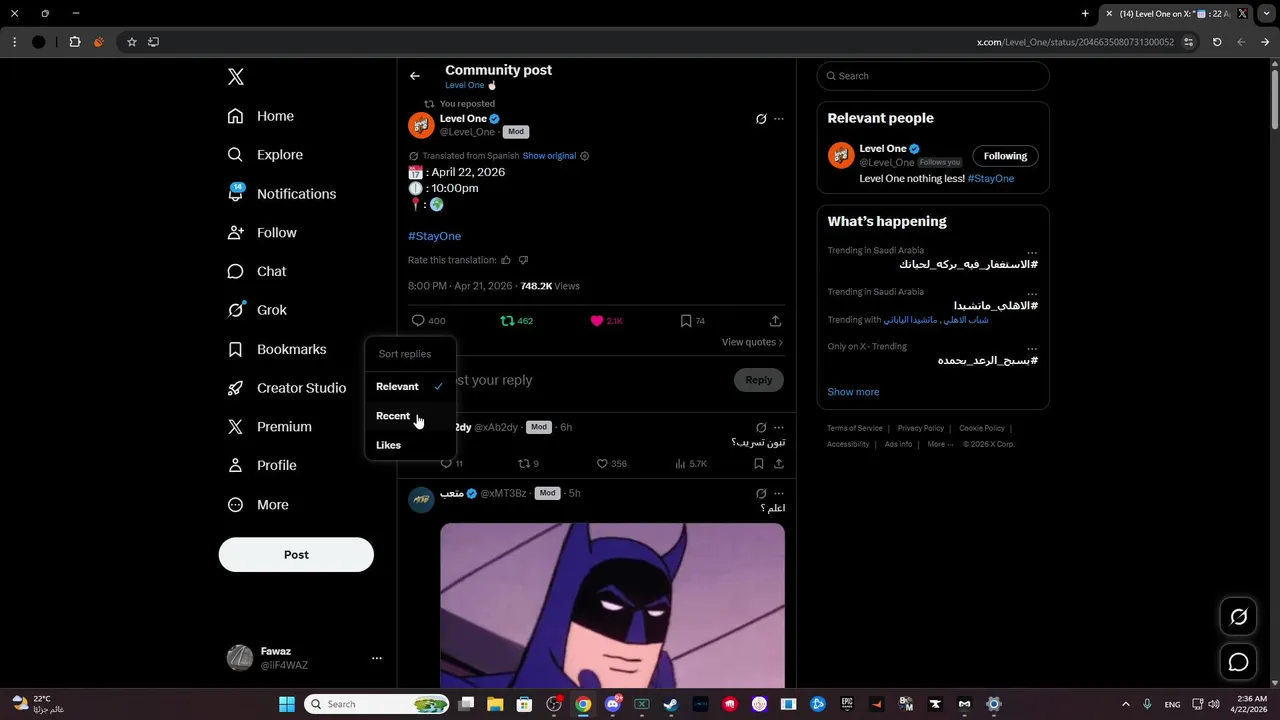The width and height of the screenshot is (1280, 720).
Task: Open options for #الاستغفار_فيه_بركه_لحياتك trend
Action: click(x=1032, y=251)
